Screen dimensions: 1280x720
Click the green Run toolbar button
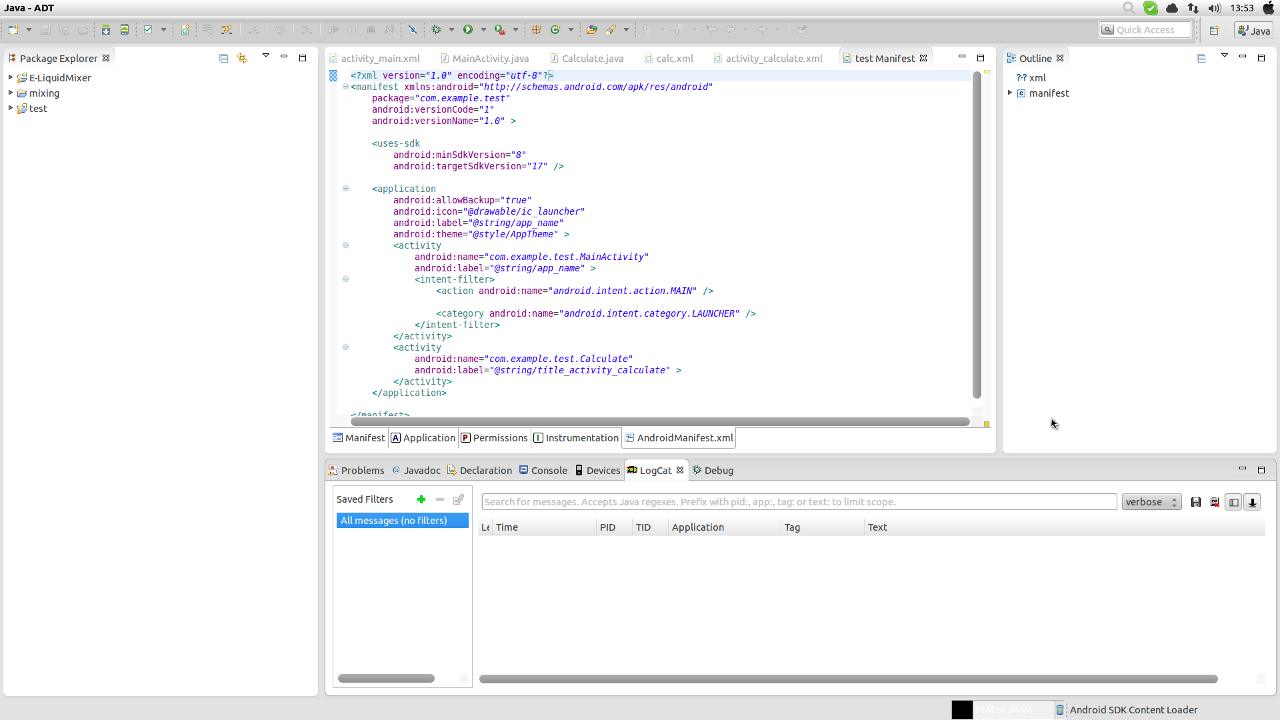point(467,30)
